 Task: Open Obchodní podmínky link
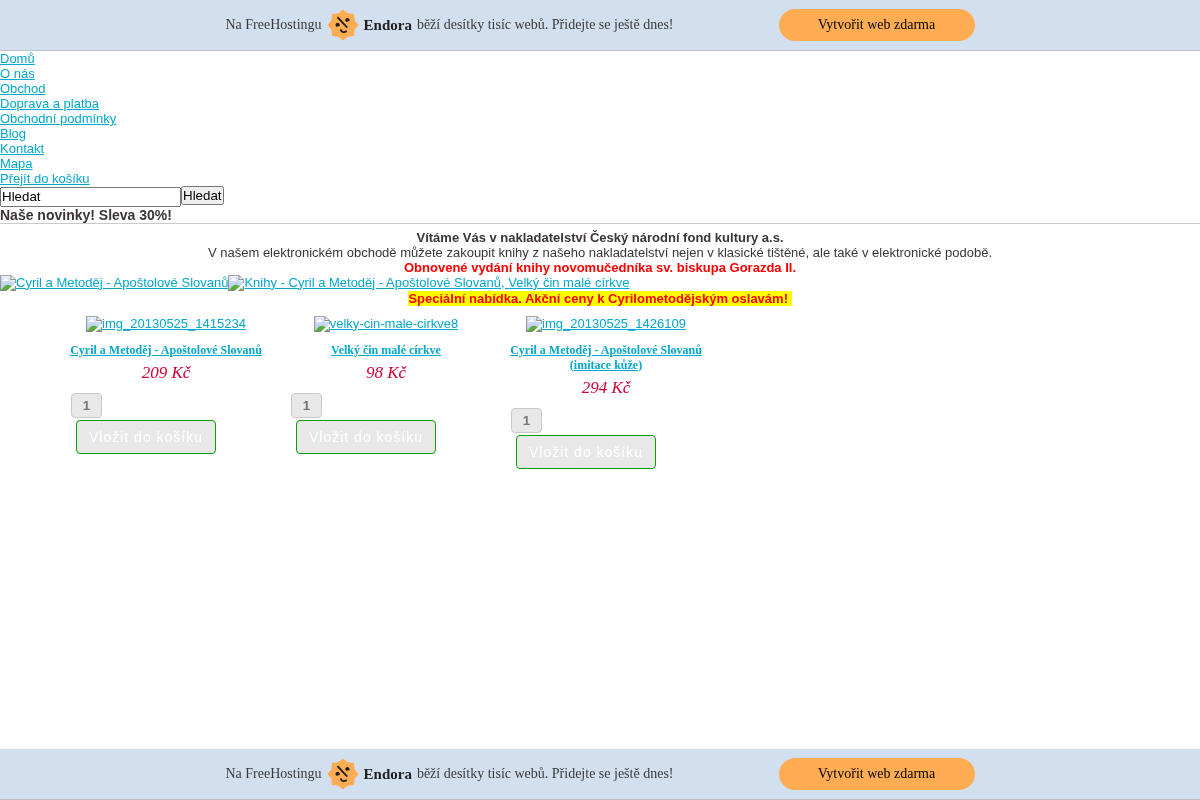click(x=58, y=119)
